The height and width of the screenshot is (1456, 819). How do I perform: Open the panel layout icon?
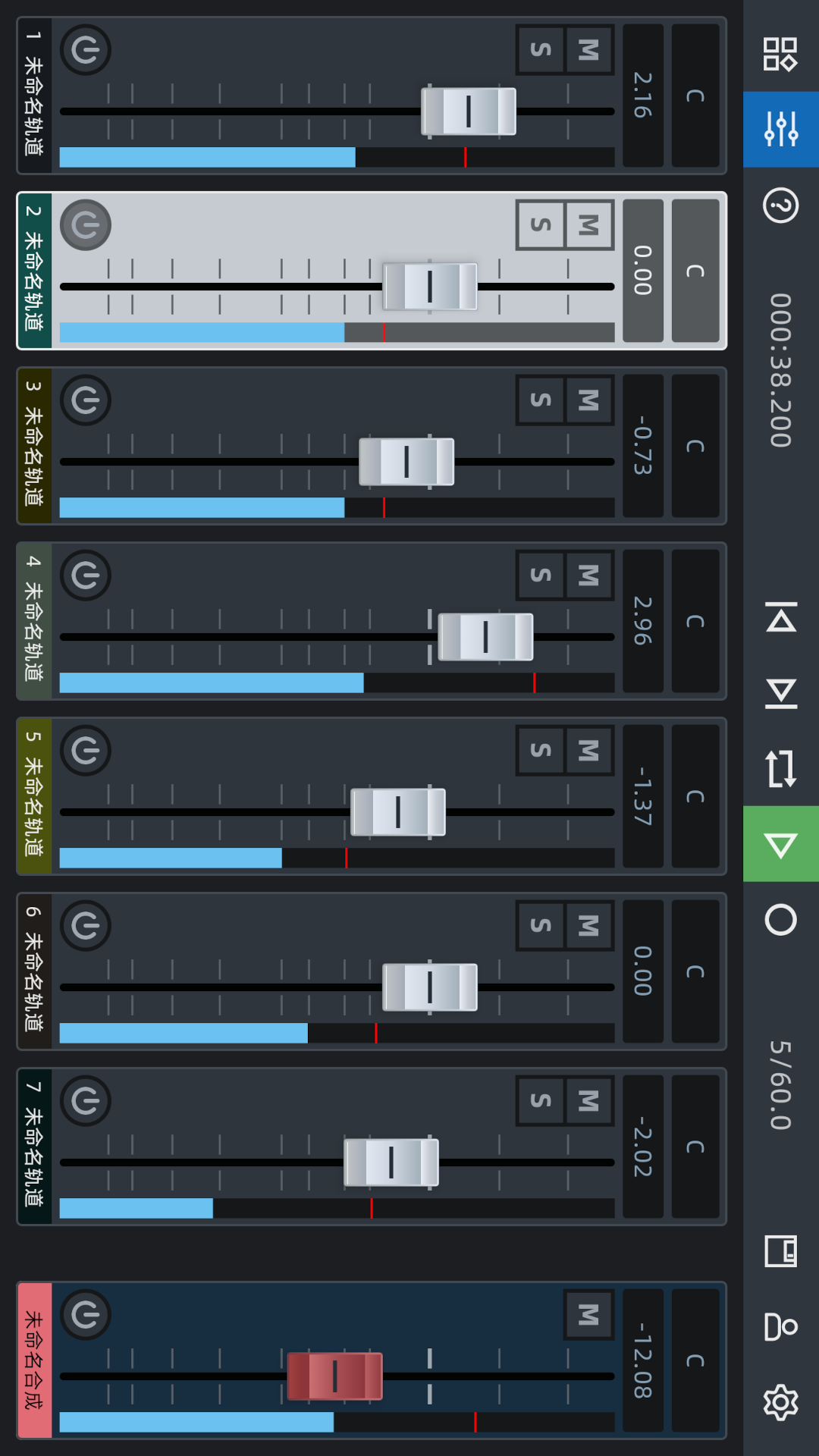tap(780, 1251)
